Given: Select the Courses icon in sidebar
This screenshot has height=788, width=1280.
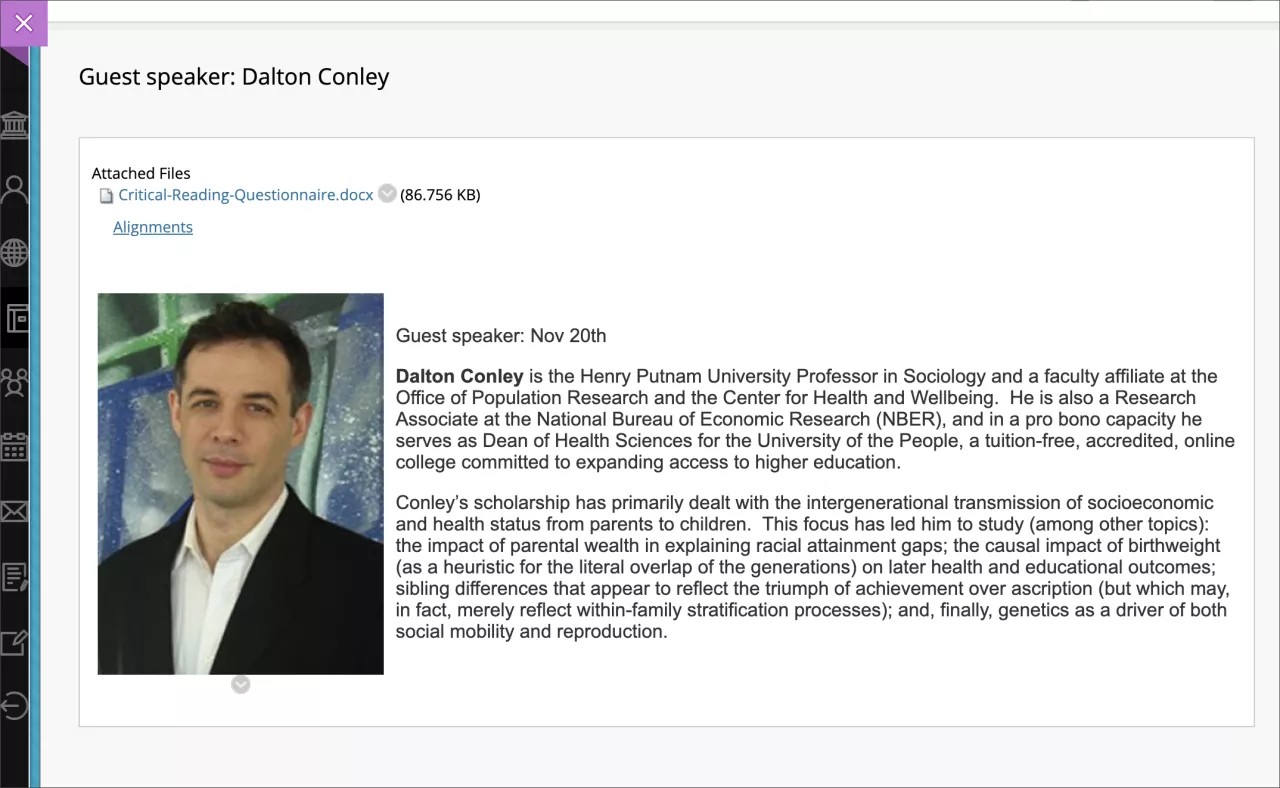Looking at the screenshot, I should [x=16, y=318].
